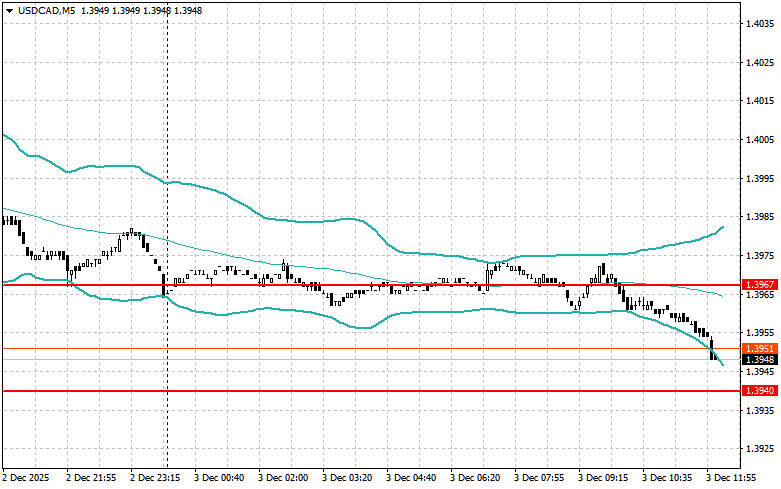Click the 1.3935 price axis value
781x489 pixels.
click(760, 410)
